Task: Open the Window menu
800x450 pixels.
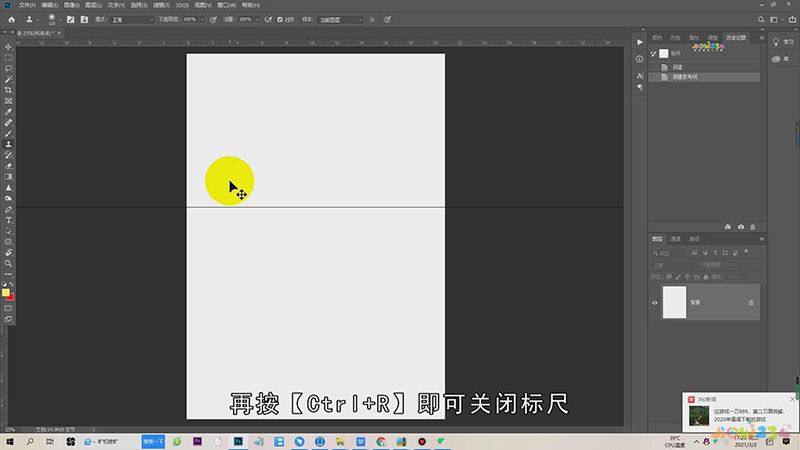Action: point(227,5)
